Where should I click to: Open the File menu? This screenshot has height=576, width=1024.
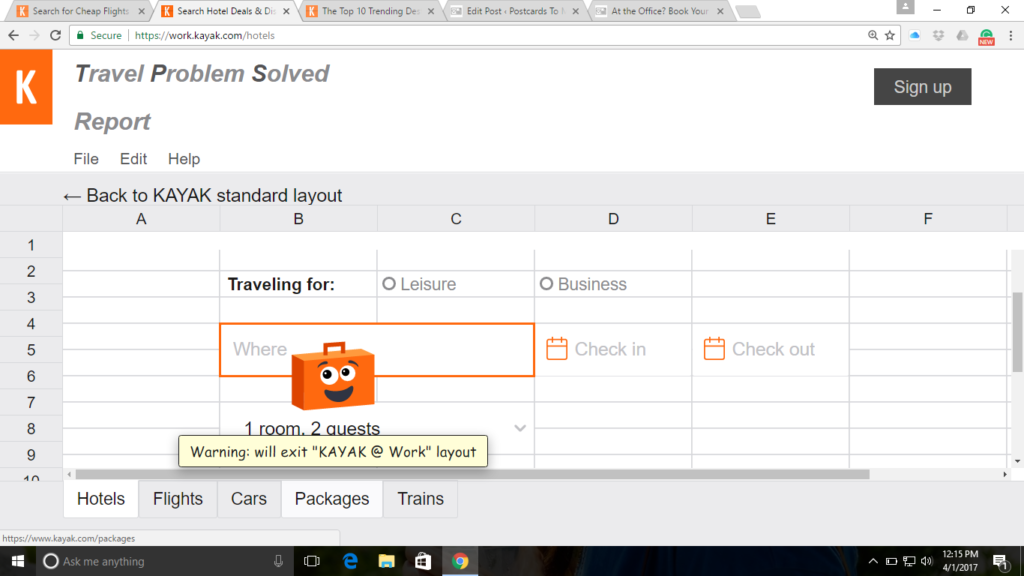click(86, 159)
